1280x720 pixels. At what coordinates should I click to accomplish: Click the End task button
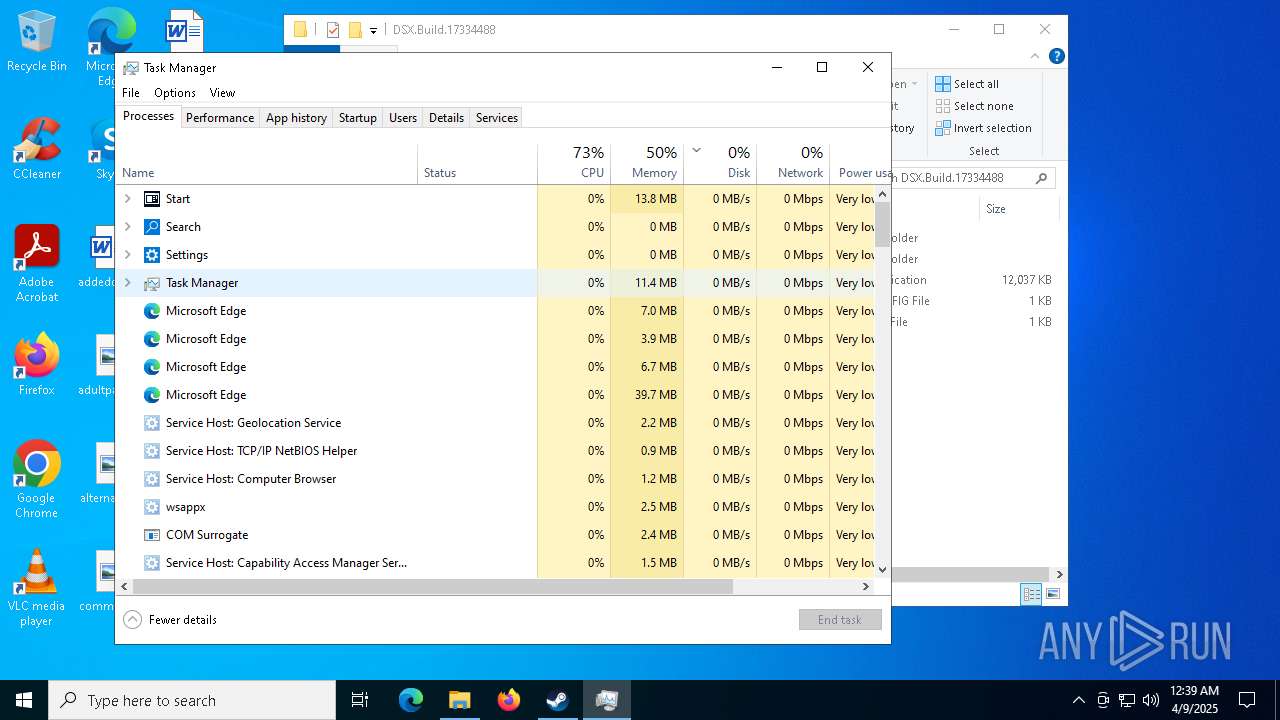(x=840, y=620)
